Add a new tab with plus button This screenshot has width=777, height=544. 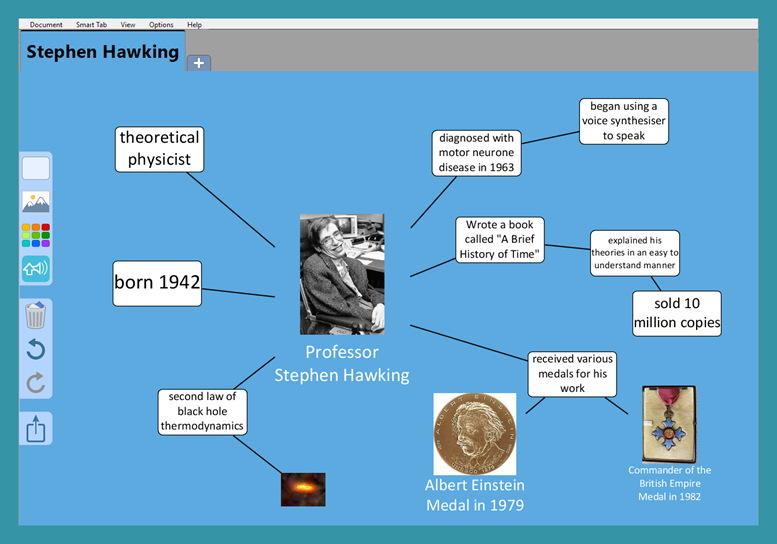click(198, 63)
